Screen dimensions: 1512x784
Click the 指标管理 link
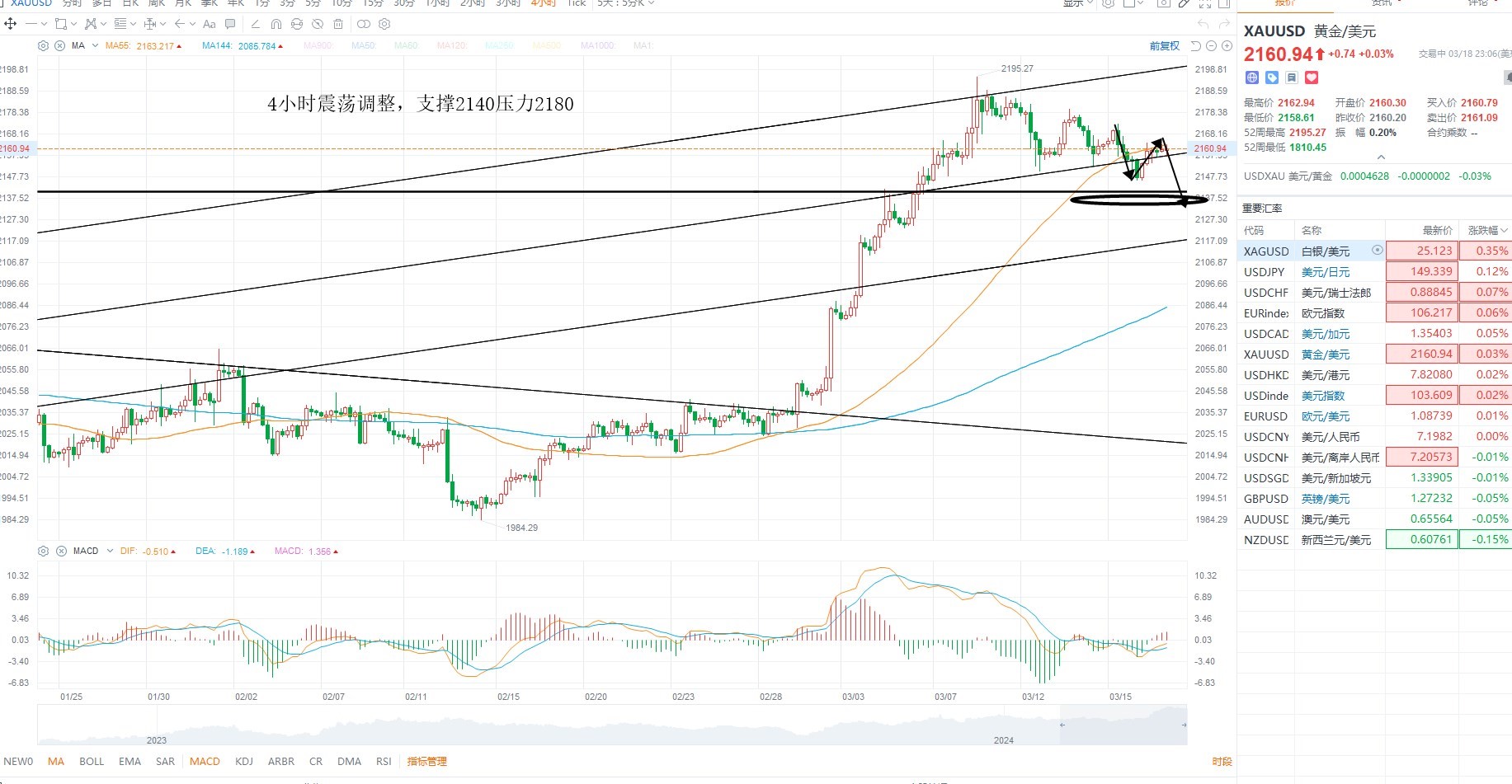pos(426,762)
